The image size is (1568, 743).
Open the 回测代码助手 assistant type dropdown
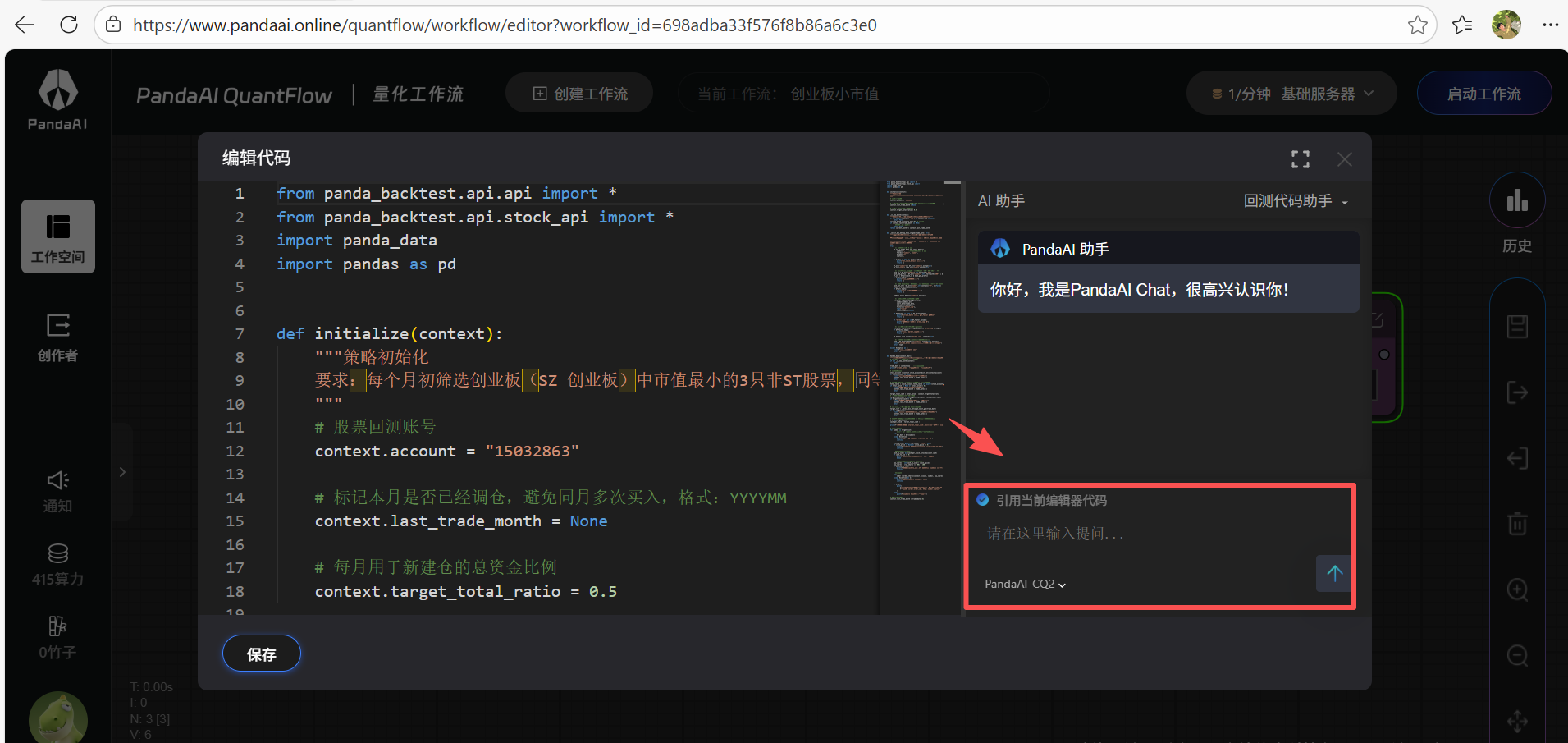pos(1296,201)
